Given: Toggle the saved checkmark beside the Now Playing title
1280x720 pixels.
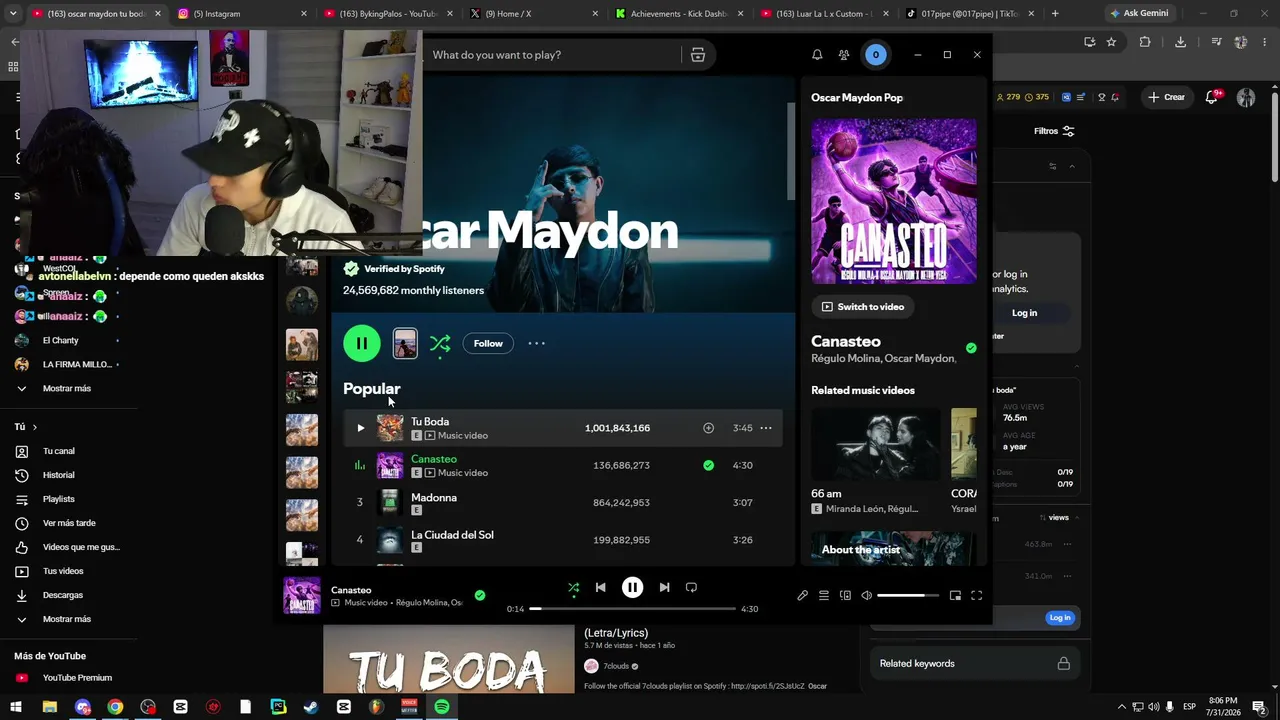Looking at the screenshot, I should point(971,348).
